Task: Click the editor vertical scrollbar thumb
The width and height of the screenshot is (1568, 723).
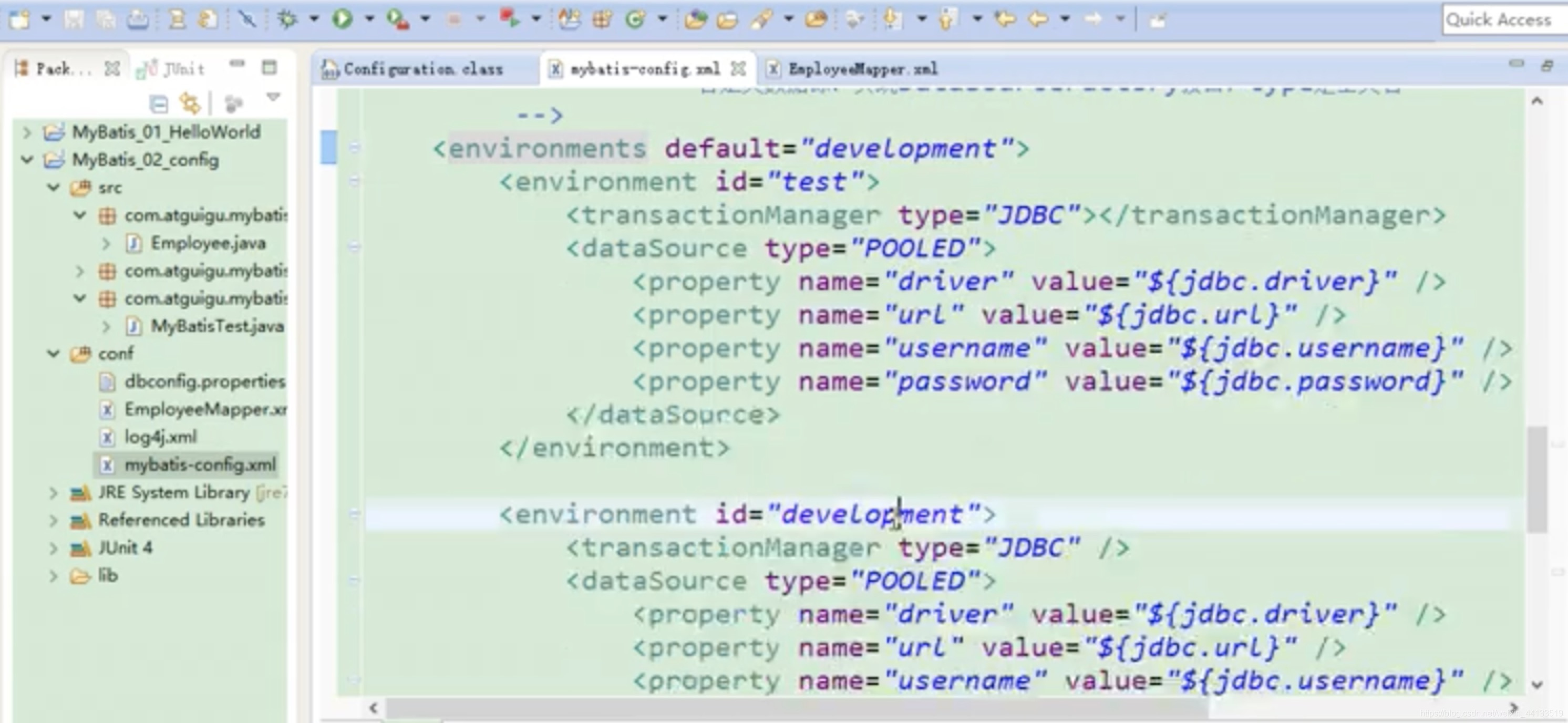Action: tap(1538, 480)
